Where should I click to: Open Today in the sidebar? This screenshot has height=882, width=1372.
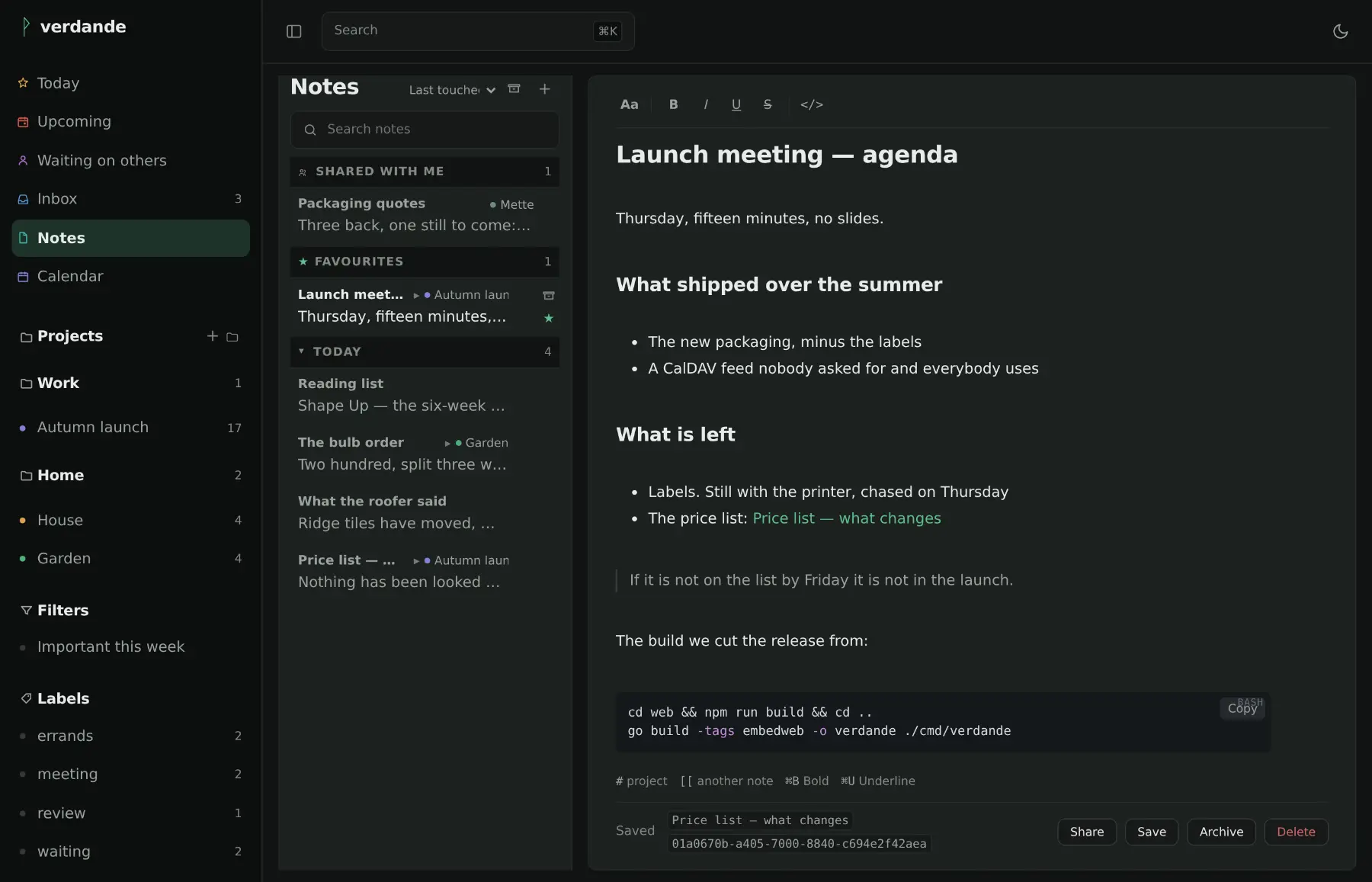130,83
